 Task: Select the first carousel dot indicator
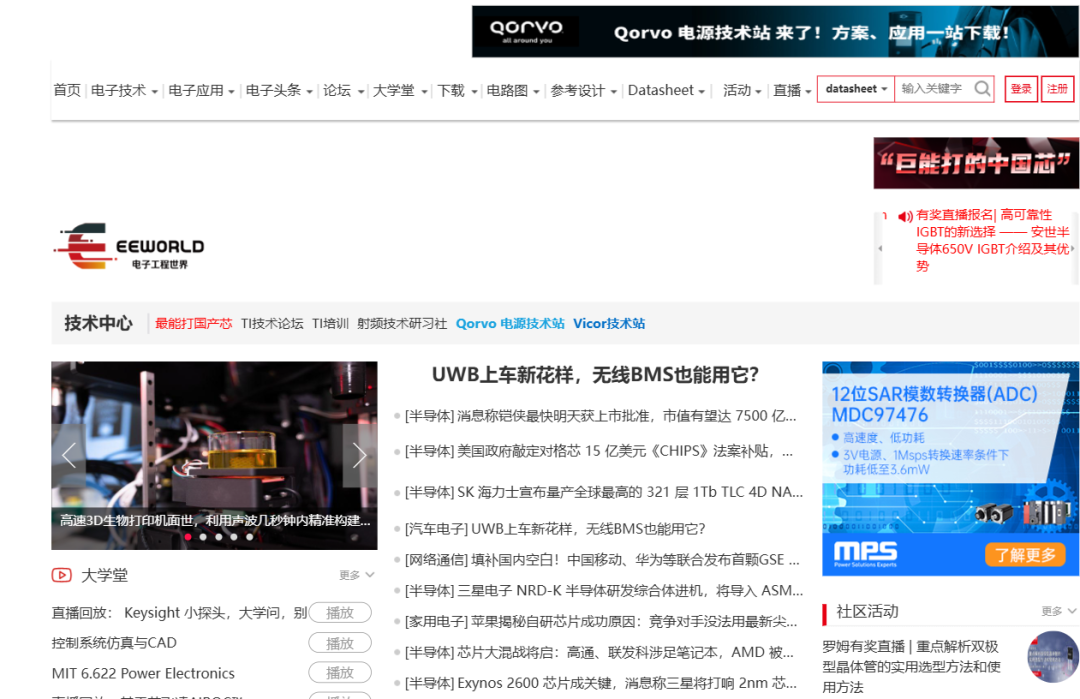click(x=188, y=537)
